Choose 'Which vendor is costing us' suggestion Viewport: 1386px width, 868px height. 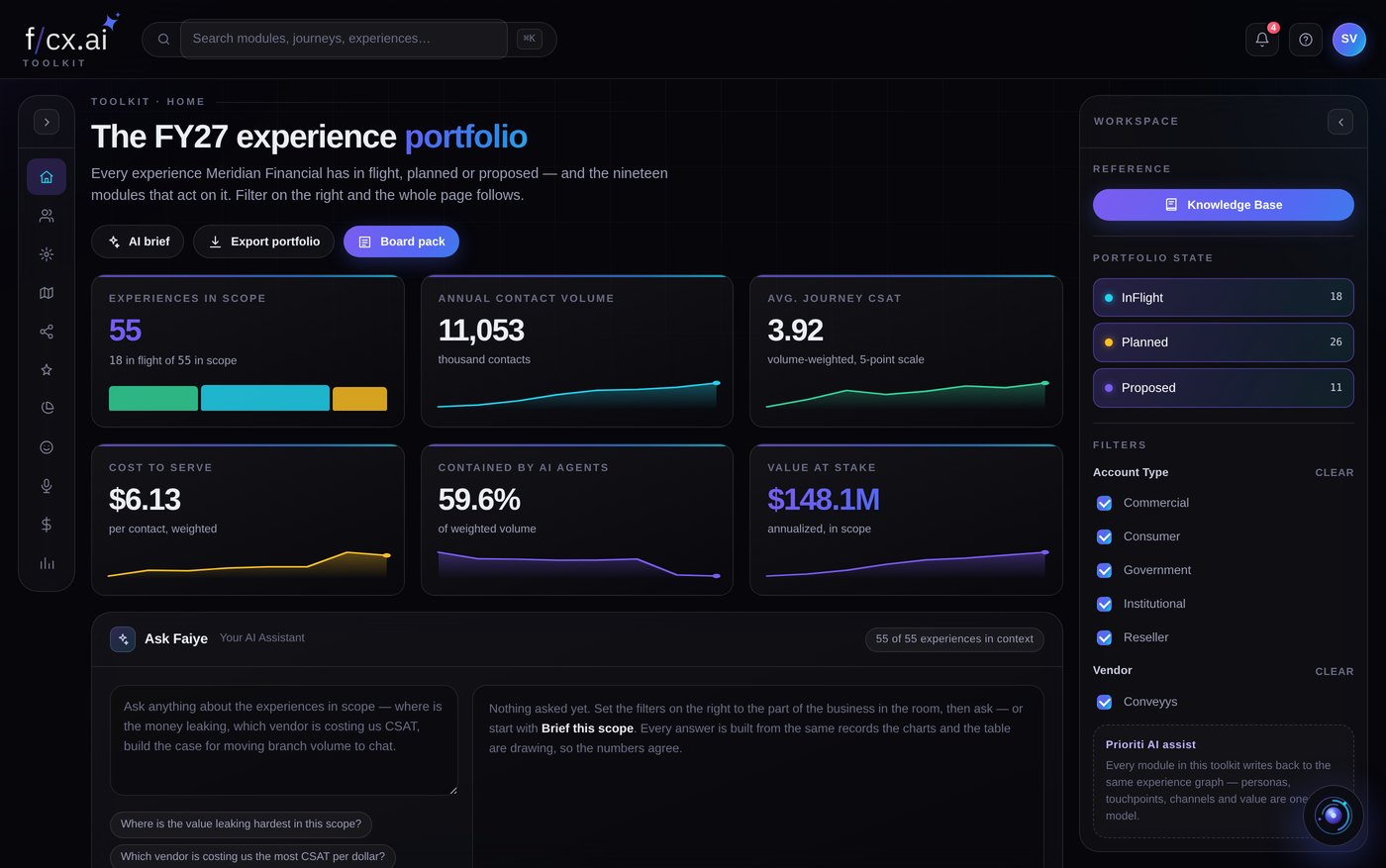252,856
